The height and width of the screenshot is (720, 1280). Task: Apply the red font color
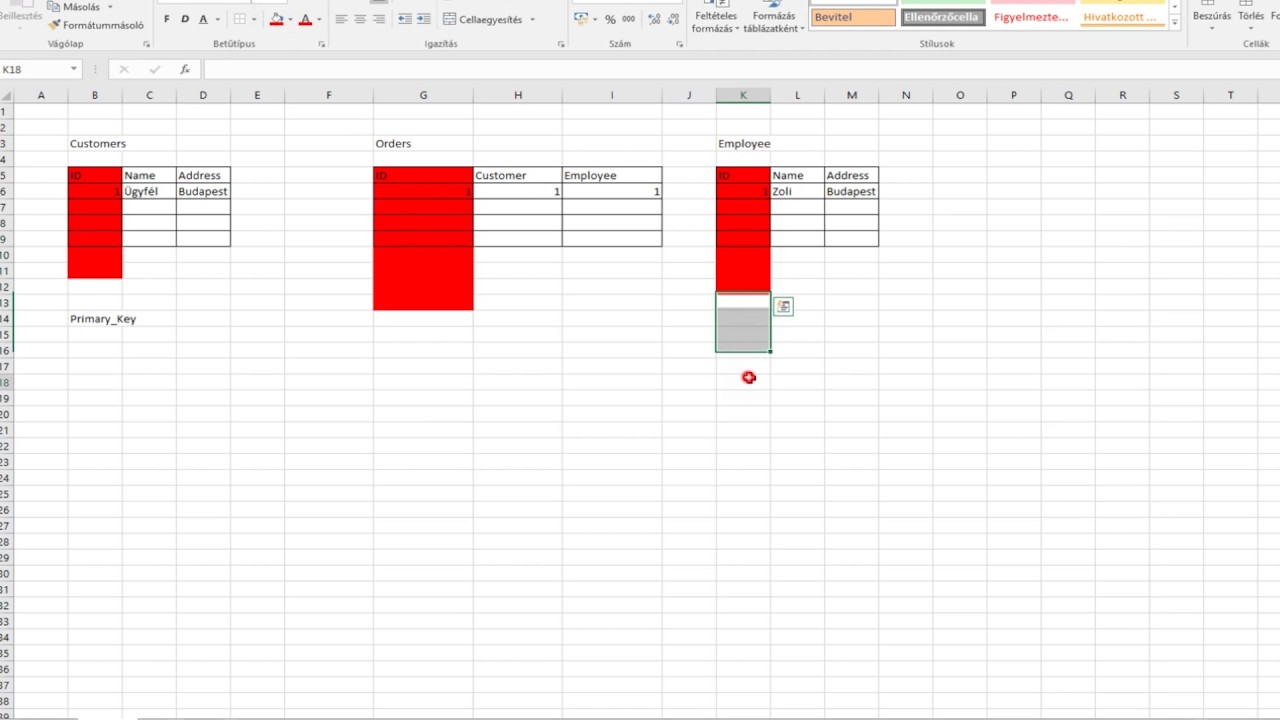pyautogui.click(x=306, y=19)
